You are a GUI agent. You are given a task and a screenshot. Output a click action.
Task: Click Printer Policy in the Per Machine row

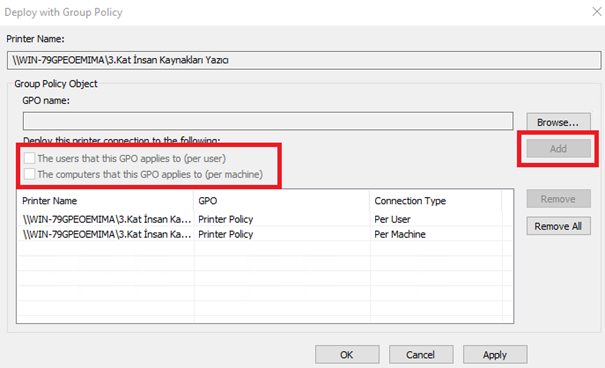226,234
